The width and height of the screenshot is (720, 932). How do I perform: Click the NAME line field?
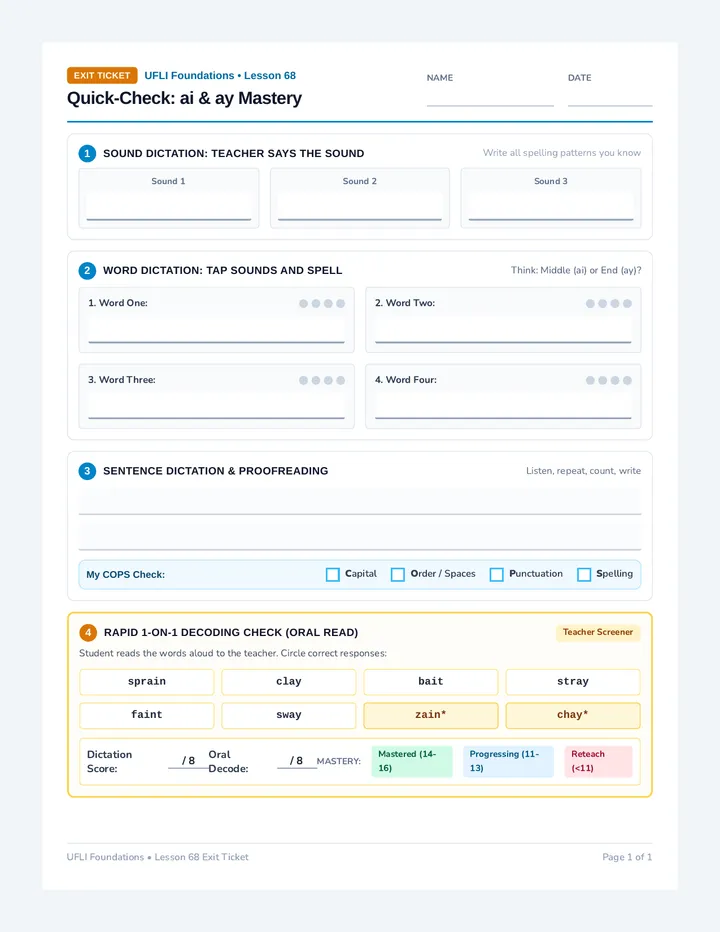(x=490, y=97)
